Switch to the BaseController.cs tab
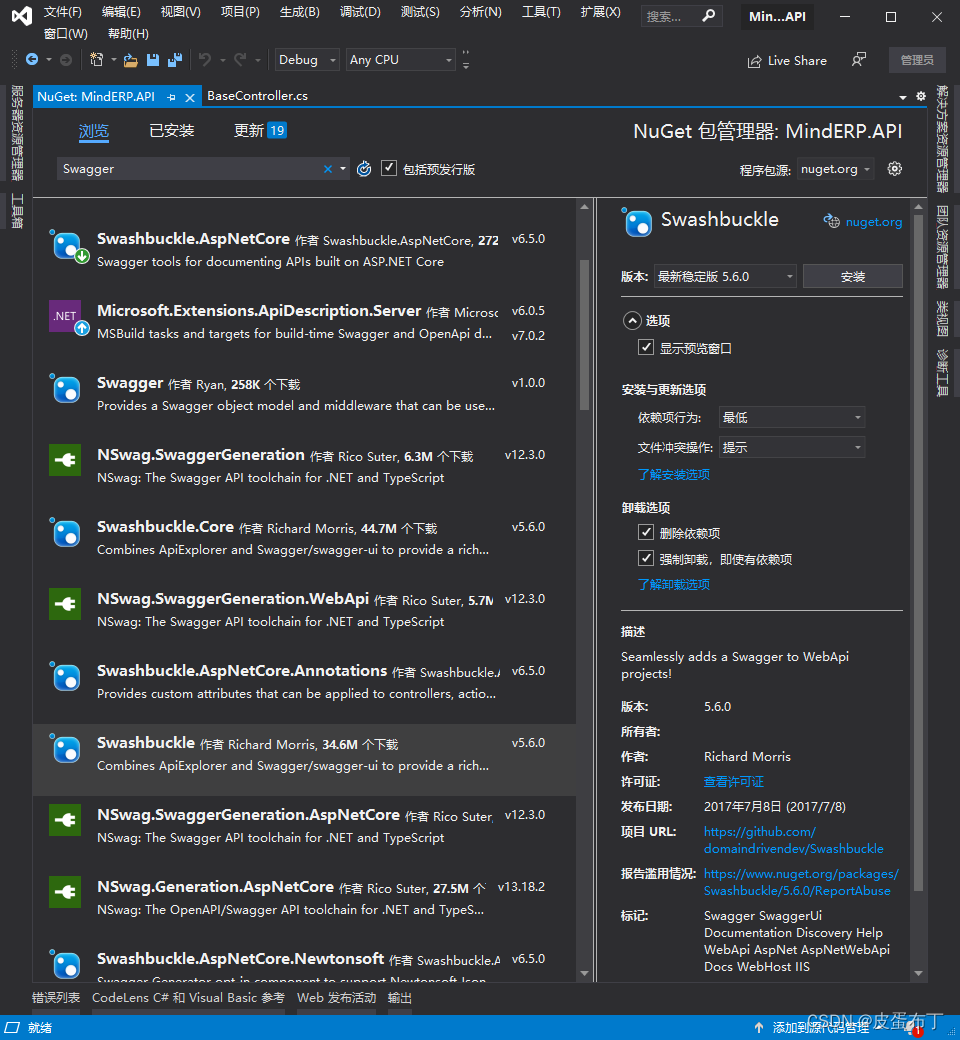960x1040 pixels. coord(257,96)
